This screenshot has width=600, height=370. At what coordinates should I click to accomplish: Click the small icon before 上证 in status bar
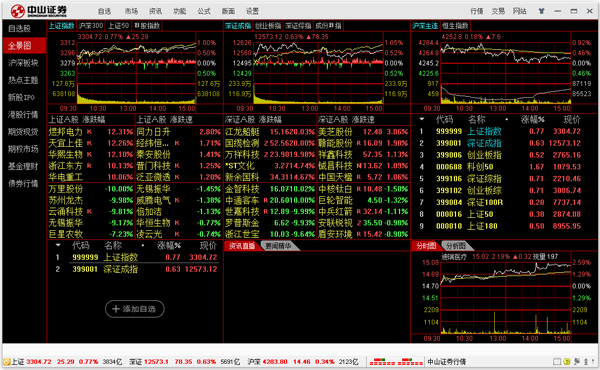6,362
